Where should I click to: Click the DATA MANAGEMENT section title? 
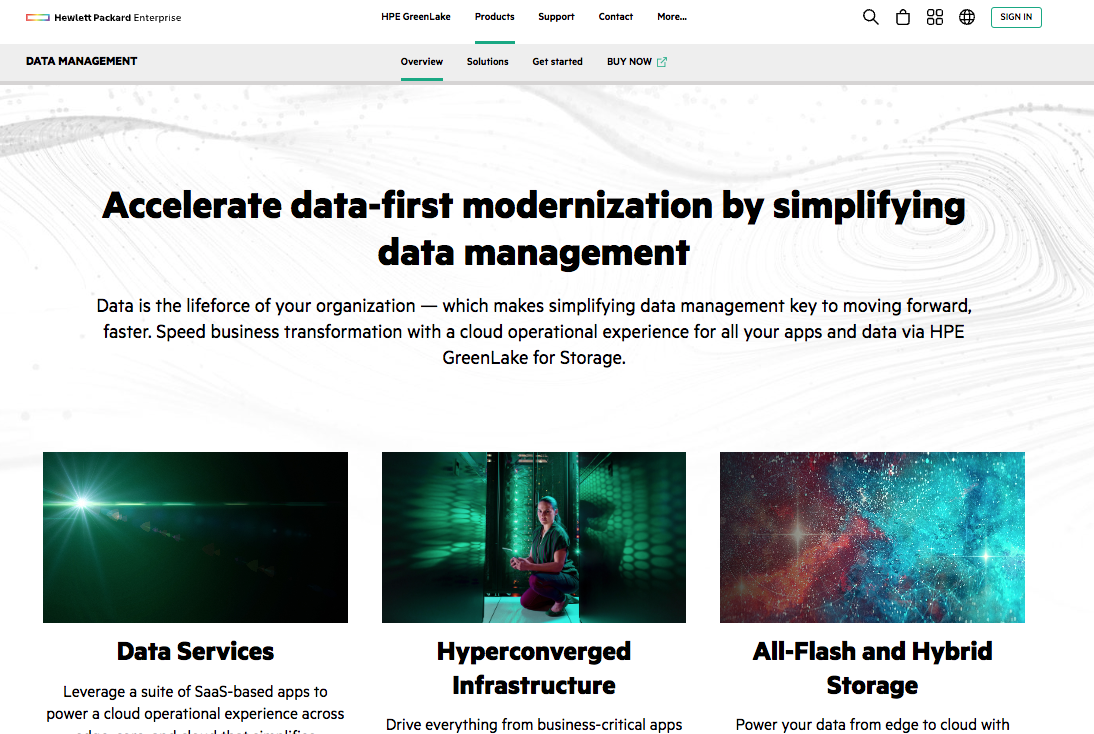[x=82, y=61]
